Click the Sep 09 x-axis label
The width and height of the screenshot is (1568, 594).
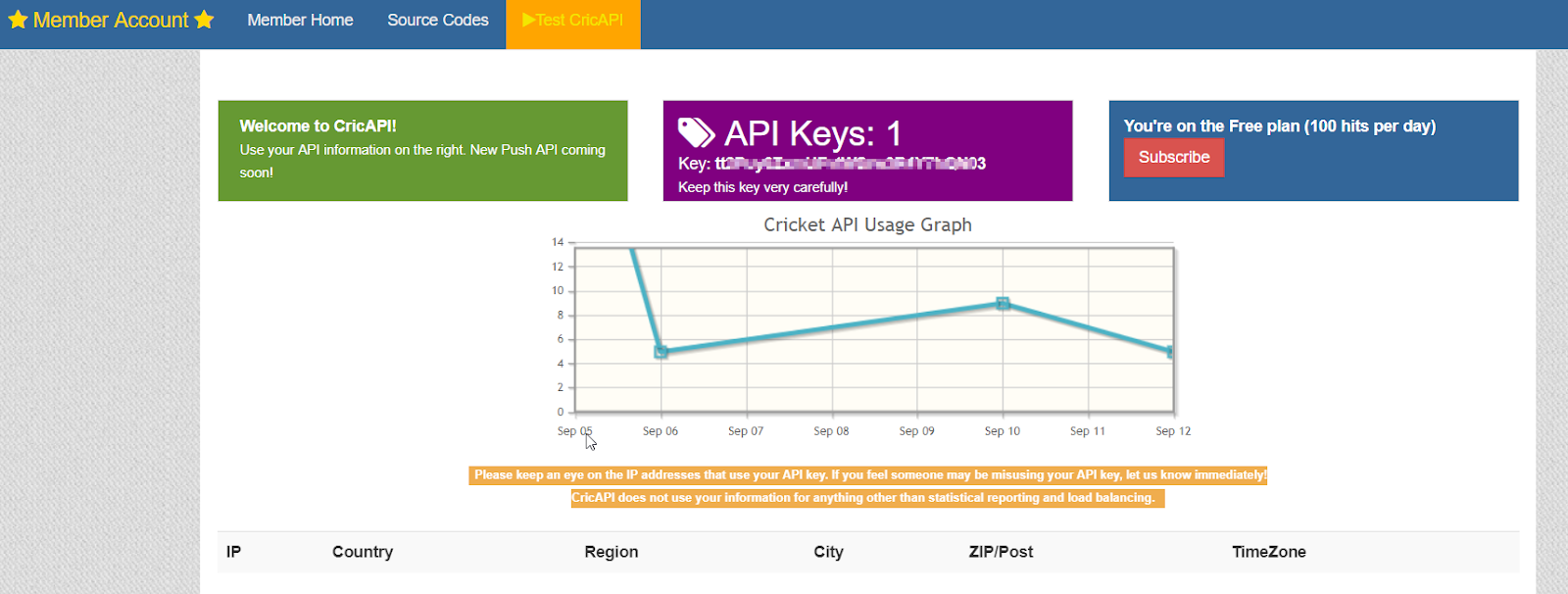pyautogui.click(x=917, y=431)
